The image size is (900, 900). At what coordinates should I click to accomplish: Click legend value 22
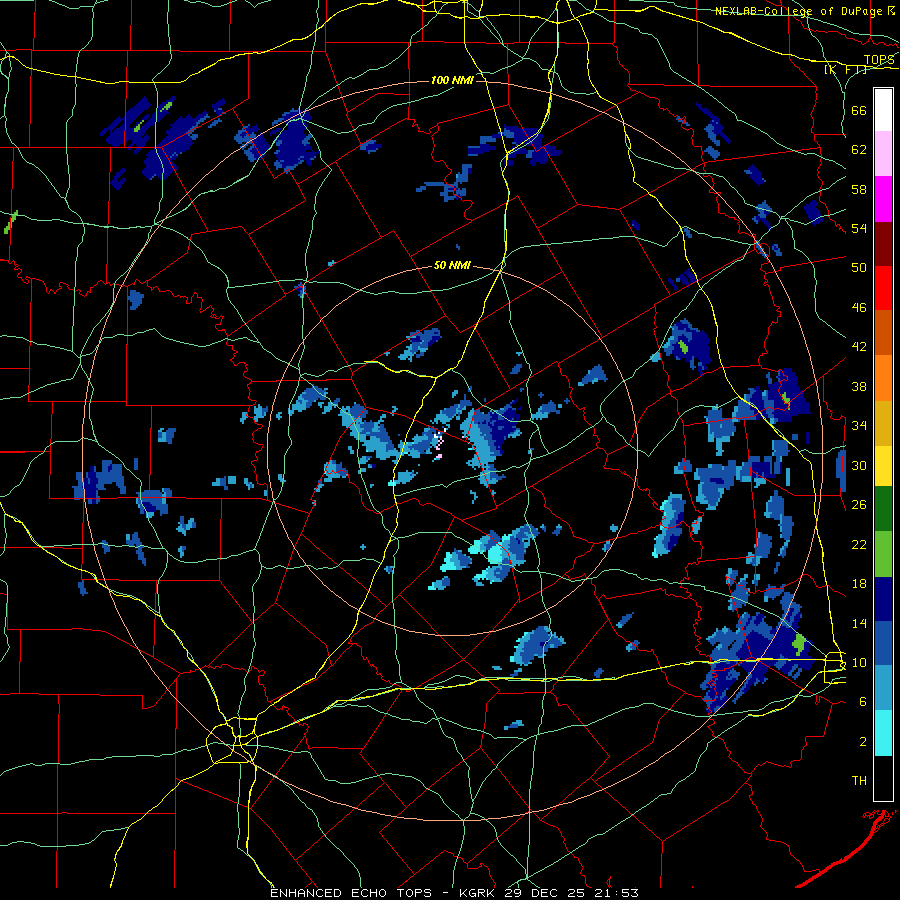click(x=859, y=544)
